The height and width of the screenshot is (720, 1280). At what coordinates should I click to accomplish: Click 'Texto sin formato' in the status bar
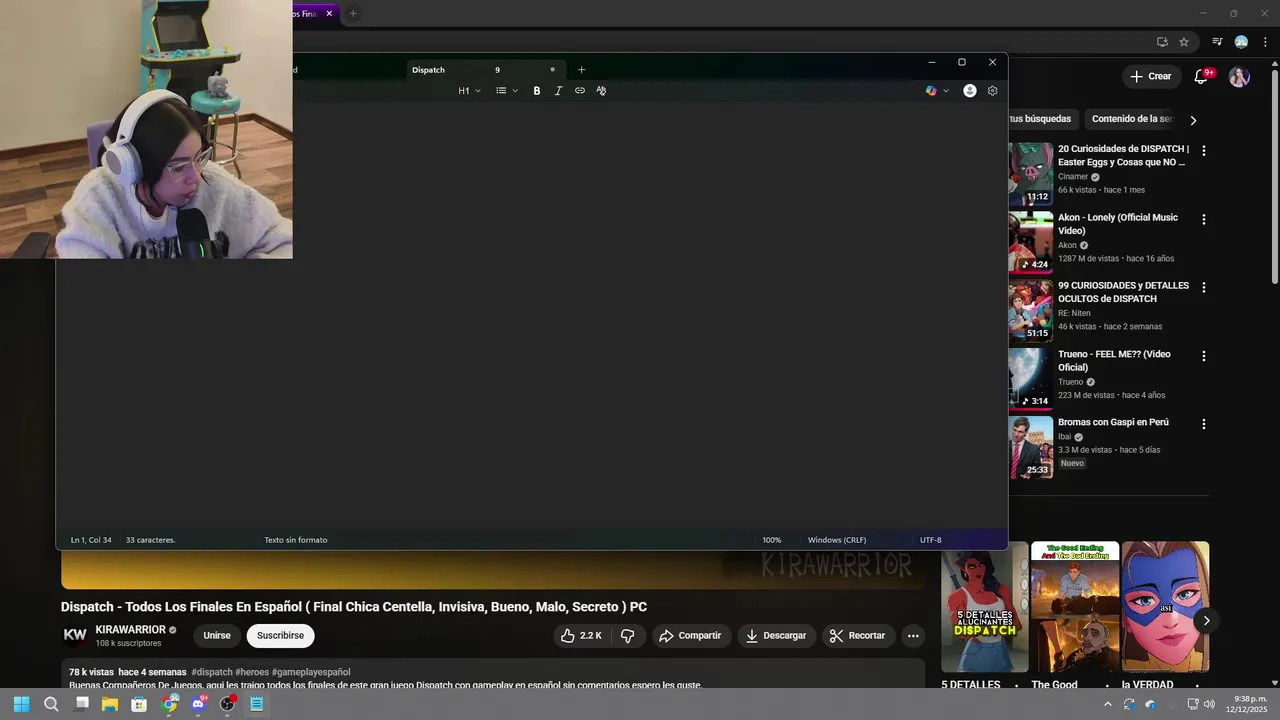[296, 540]
